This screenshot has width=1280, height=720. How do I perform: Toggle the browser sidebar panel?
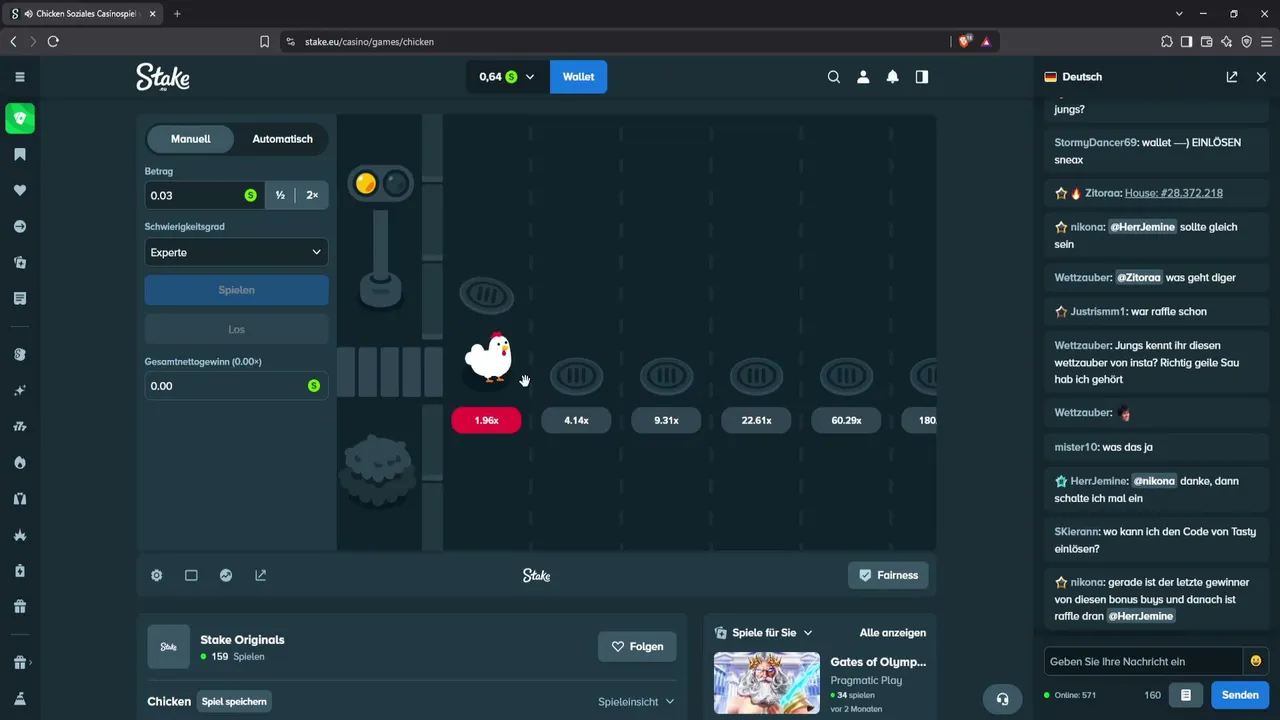pos(1187,42)
